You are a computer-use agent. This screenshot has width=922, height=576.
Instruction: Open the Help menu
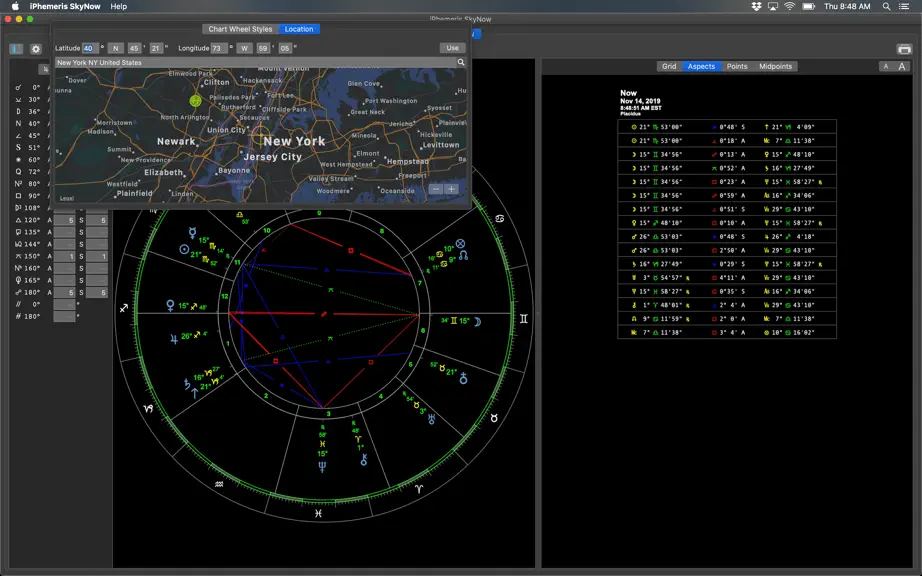click(119, 6)
